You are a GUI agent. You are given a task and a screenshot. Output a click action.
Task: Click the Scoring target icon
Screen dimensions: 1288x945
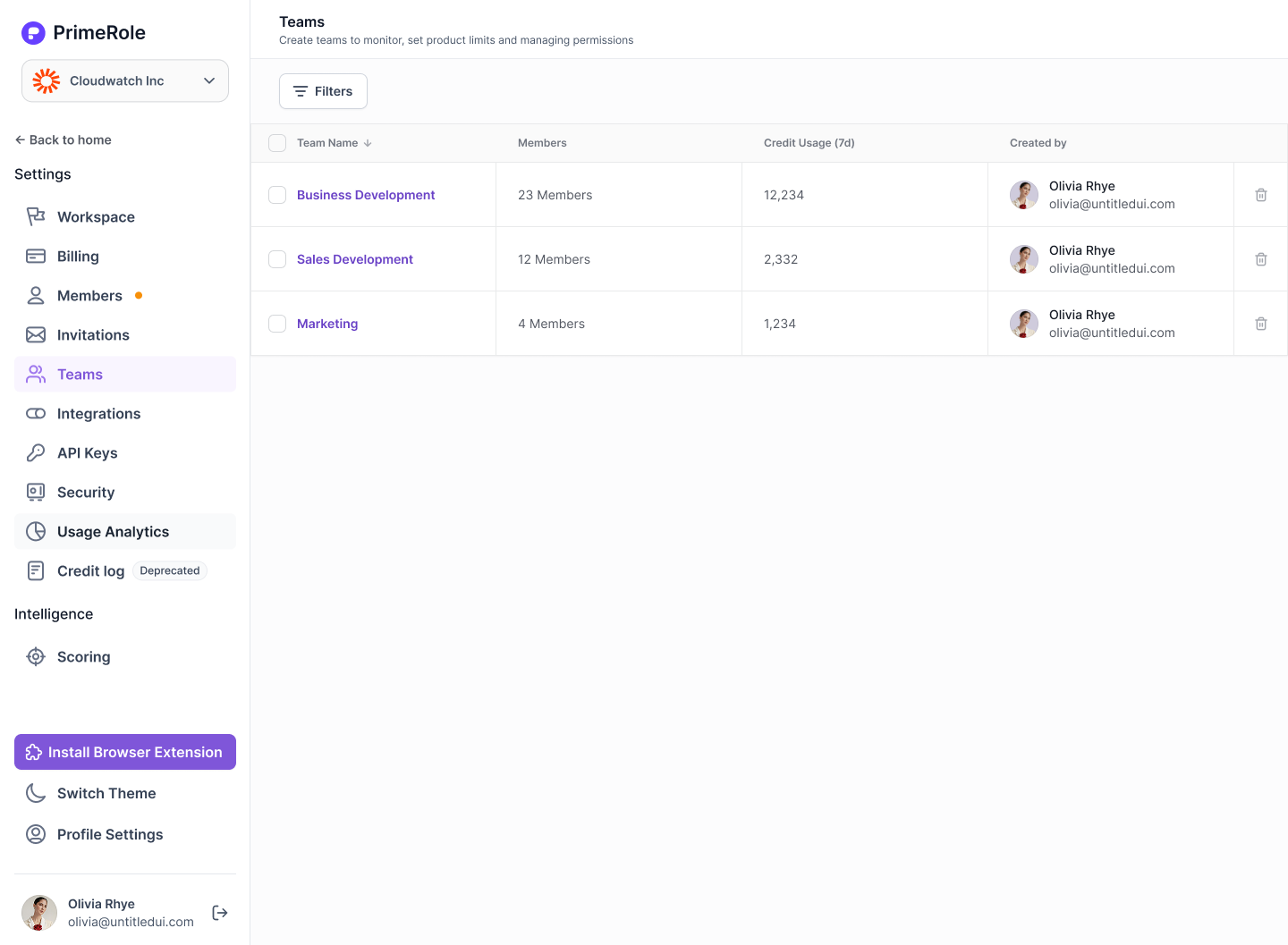click(x=36, y=657)
